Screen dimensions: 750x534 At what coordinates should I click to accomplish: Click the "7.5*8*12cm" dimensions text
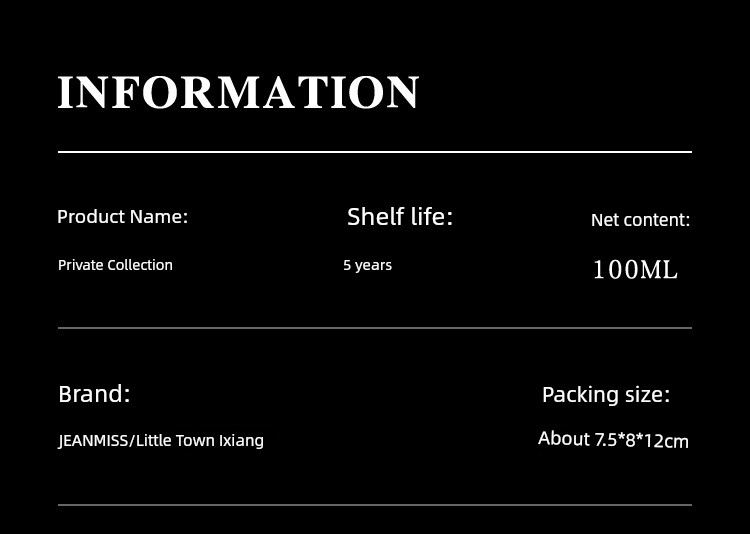pyautogui.click(x=642, y=441)
